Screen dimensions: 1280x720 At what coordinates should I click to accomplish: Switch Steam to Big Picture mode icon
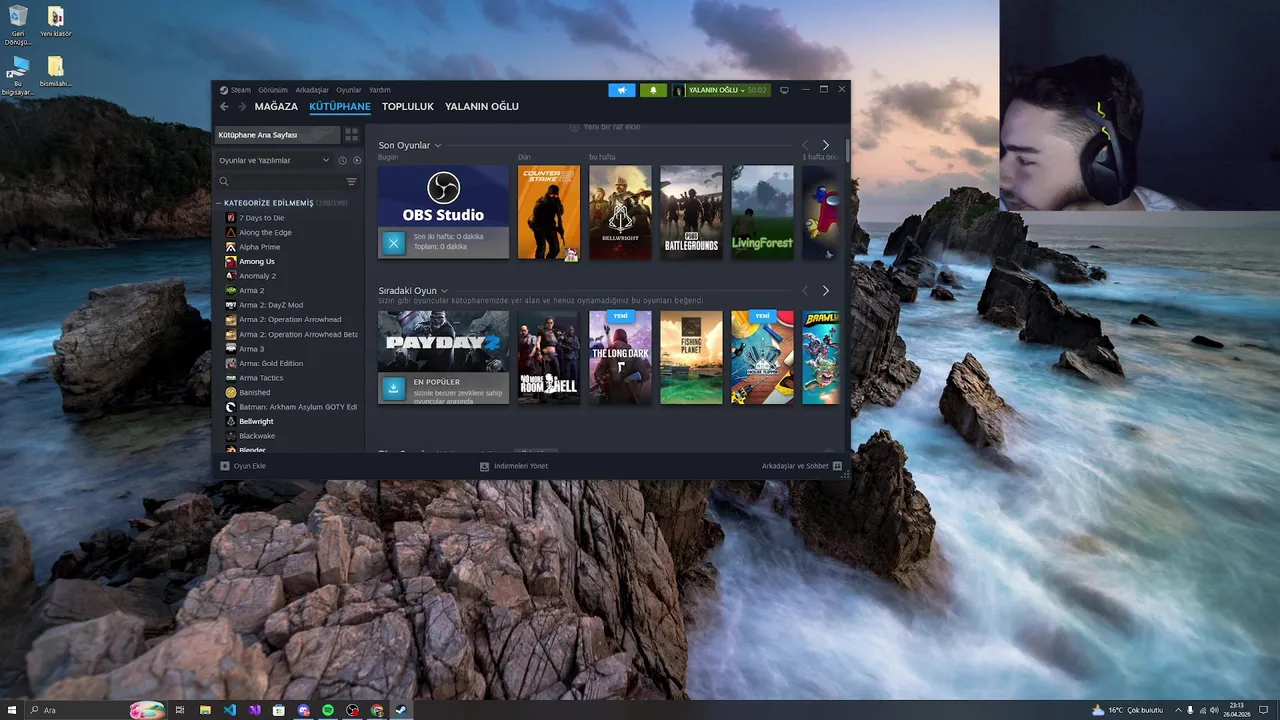click(784, 90)
